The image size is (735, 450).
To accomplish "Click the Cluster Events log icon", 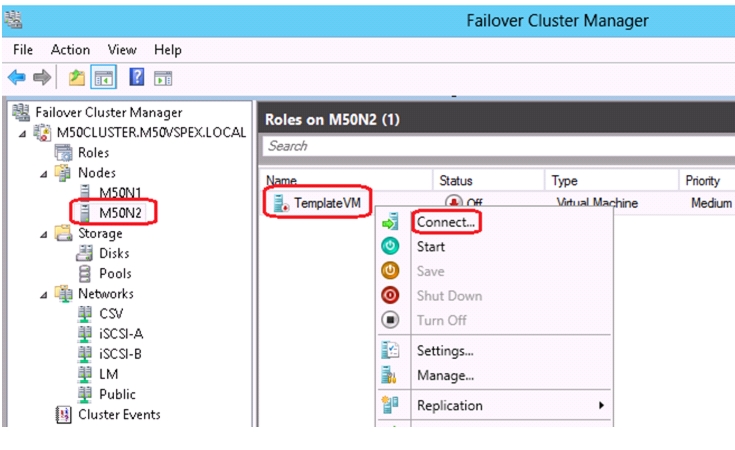I will point(63,414).
